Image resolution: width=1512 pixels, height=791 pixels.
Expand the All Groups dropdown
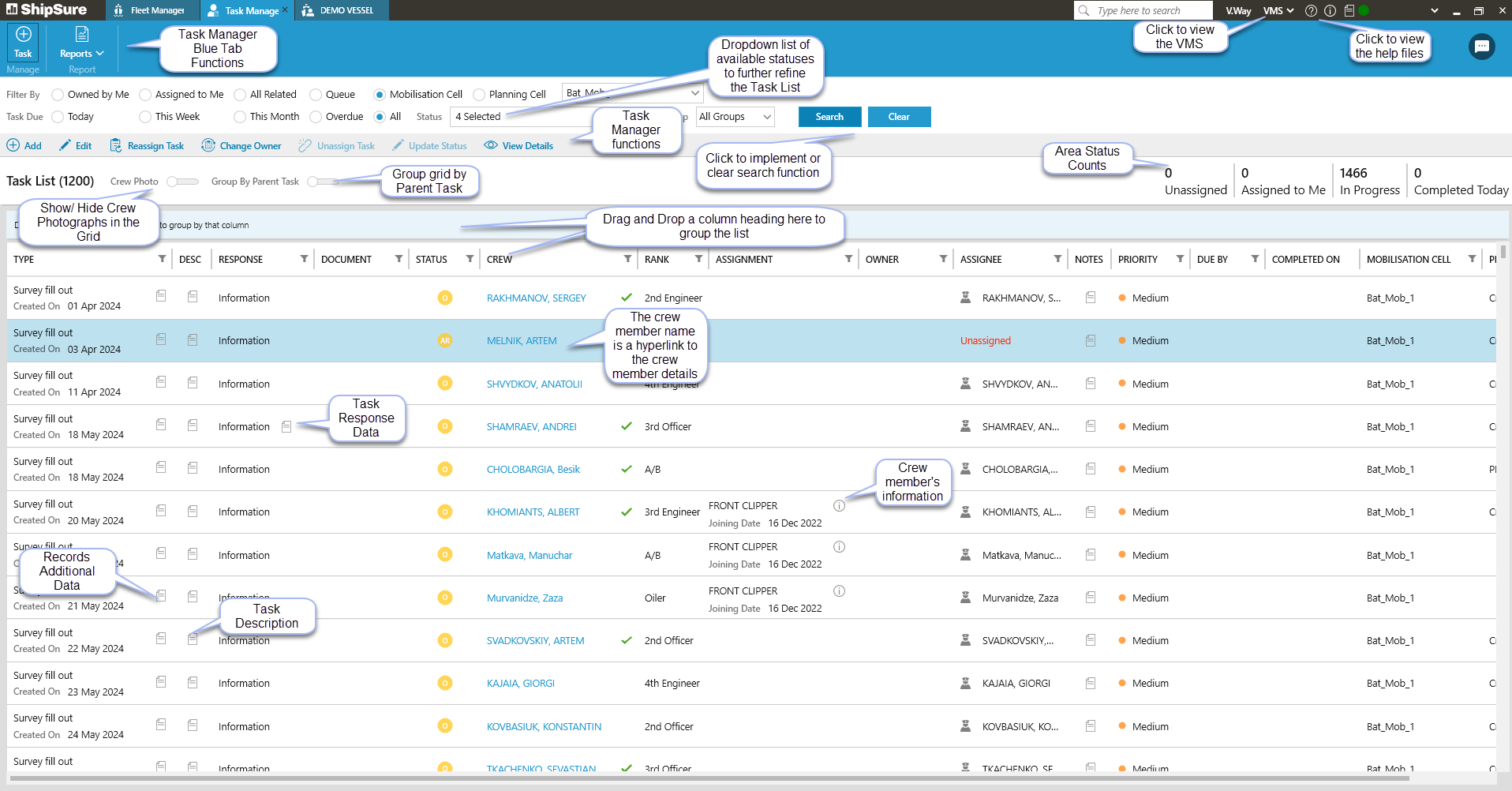735,117
